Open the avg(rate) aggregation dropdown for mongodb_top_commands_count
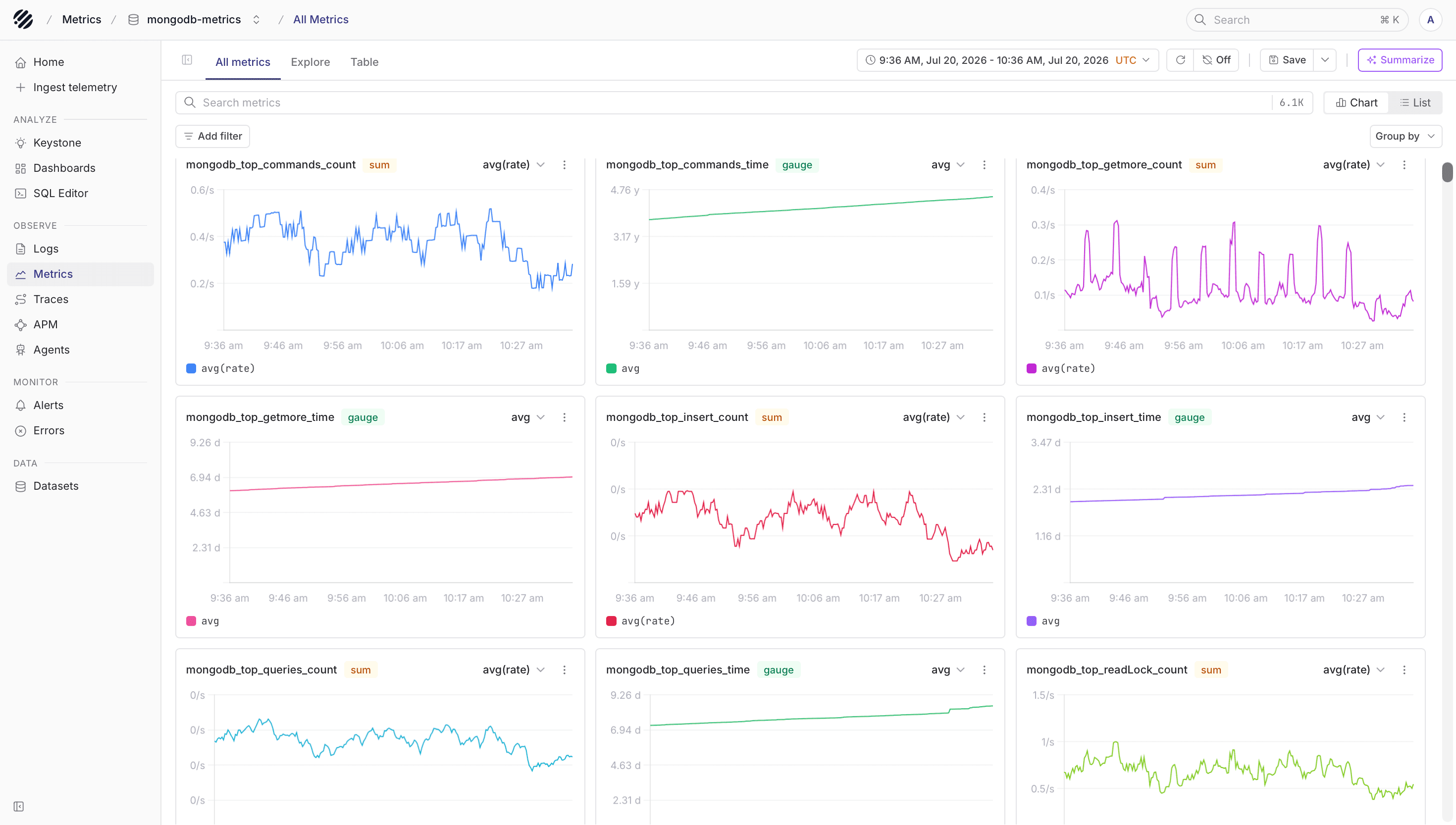The height and width of the screenshot is (825, 1456). (x=513, y=165)
